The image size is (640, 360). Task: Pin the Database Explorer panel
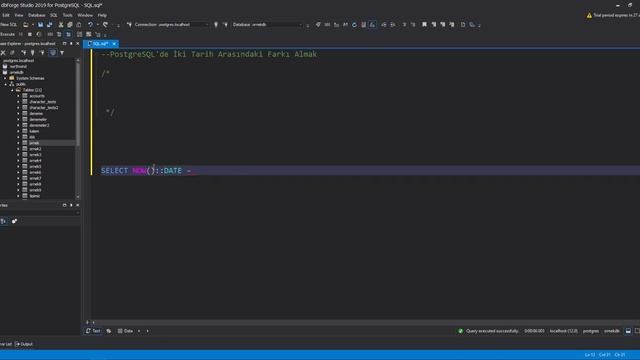coord(71,44)
